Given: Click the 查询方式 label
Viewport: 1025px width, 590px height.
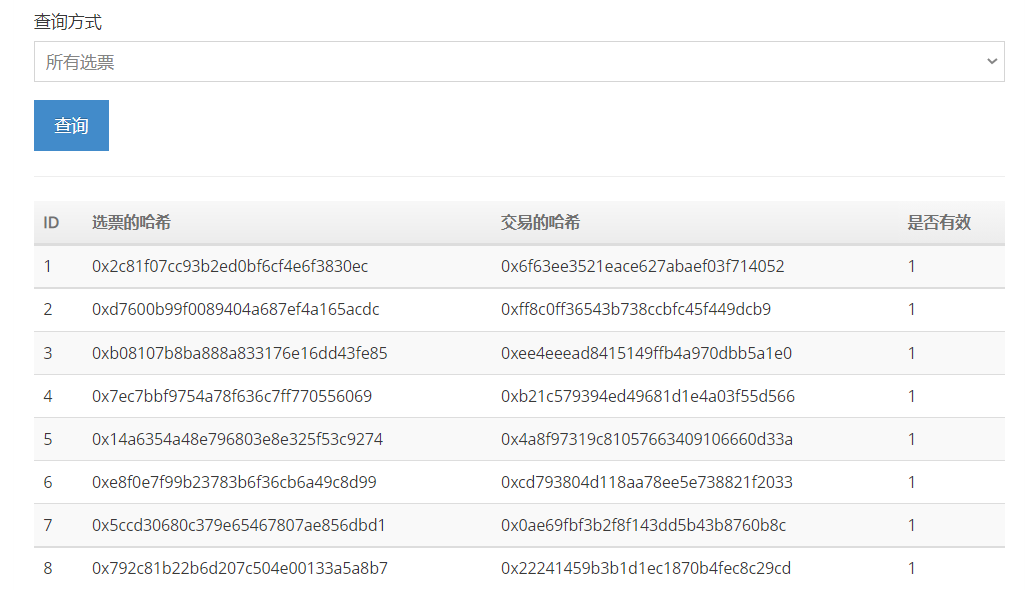Looking at the screenshot, I should click(67, 22).
